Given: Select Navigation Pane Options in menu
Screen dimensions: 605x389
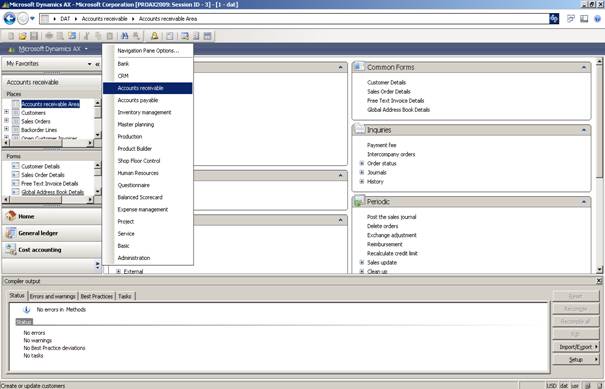Looking at the screenshot, I should [x=148, y=51].
